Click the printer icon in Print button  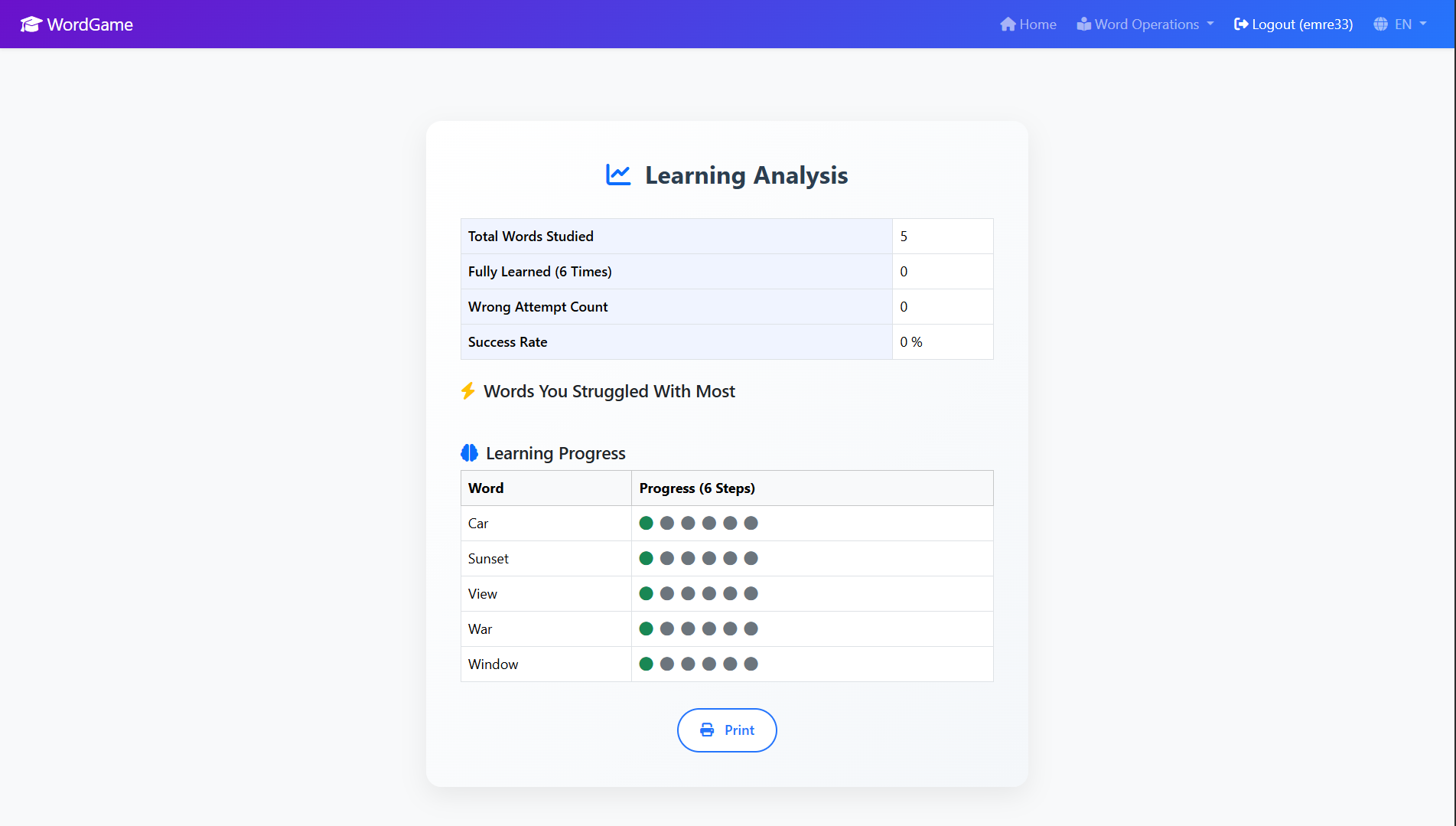point(707,730)
